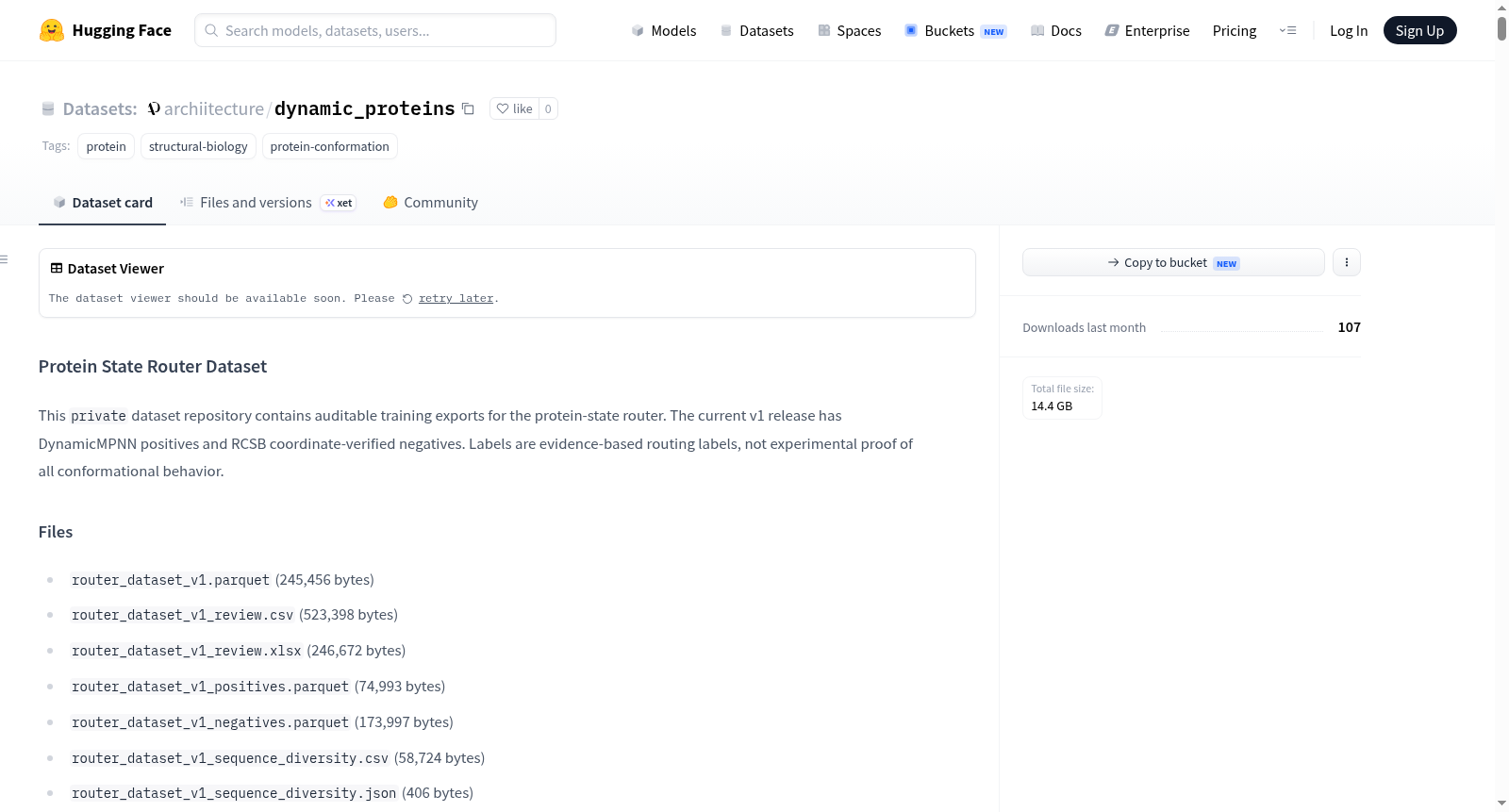Click the Log In link
This screenshot has height=812, width=1509.
tap(1349, 30)
